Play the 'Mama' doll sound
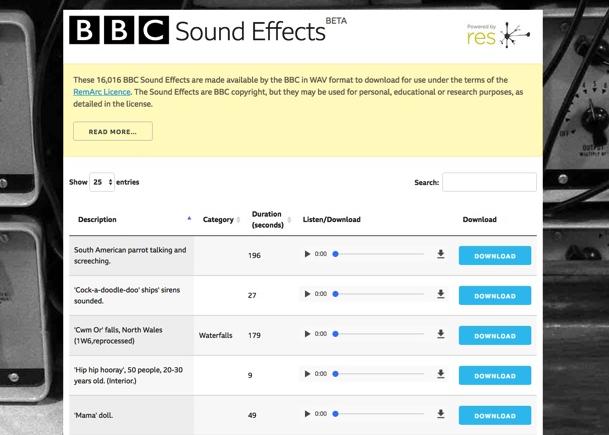 [x=307, y=414]
